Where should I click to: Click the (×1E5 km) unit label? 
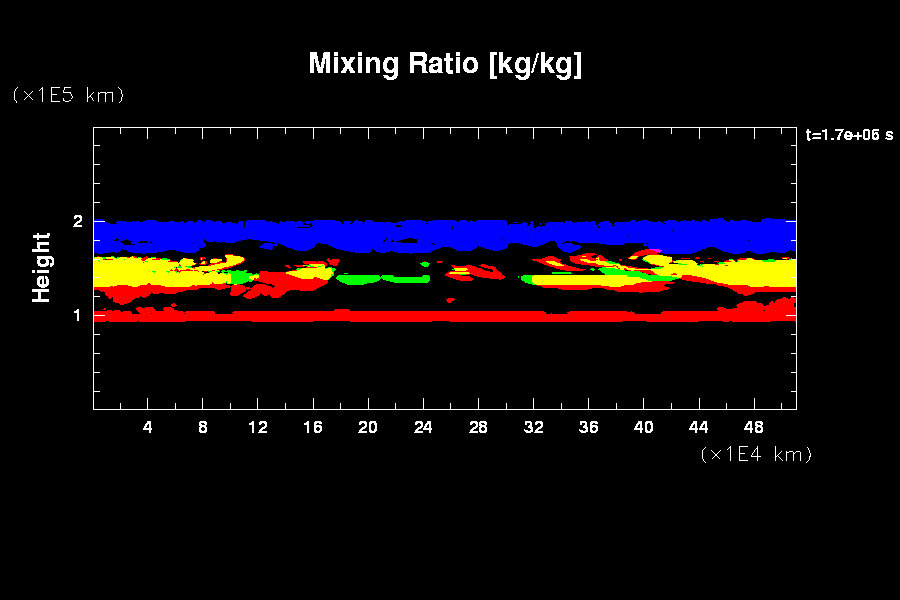tap(68, 95)
